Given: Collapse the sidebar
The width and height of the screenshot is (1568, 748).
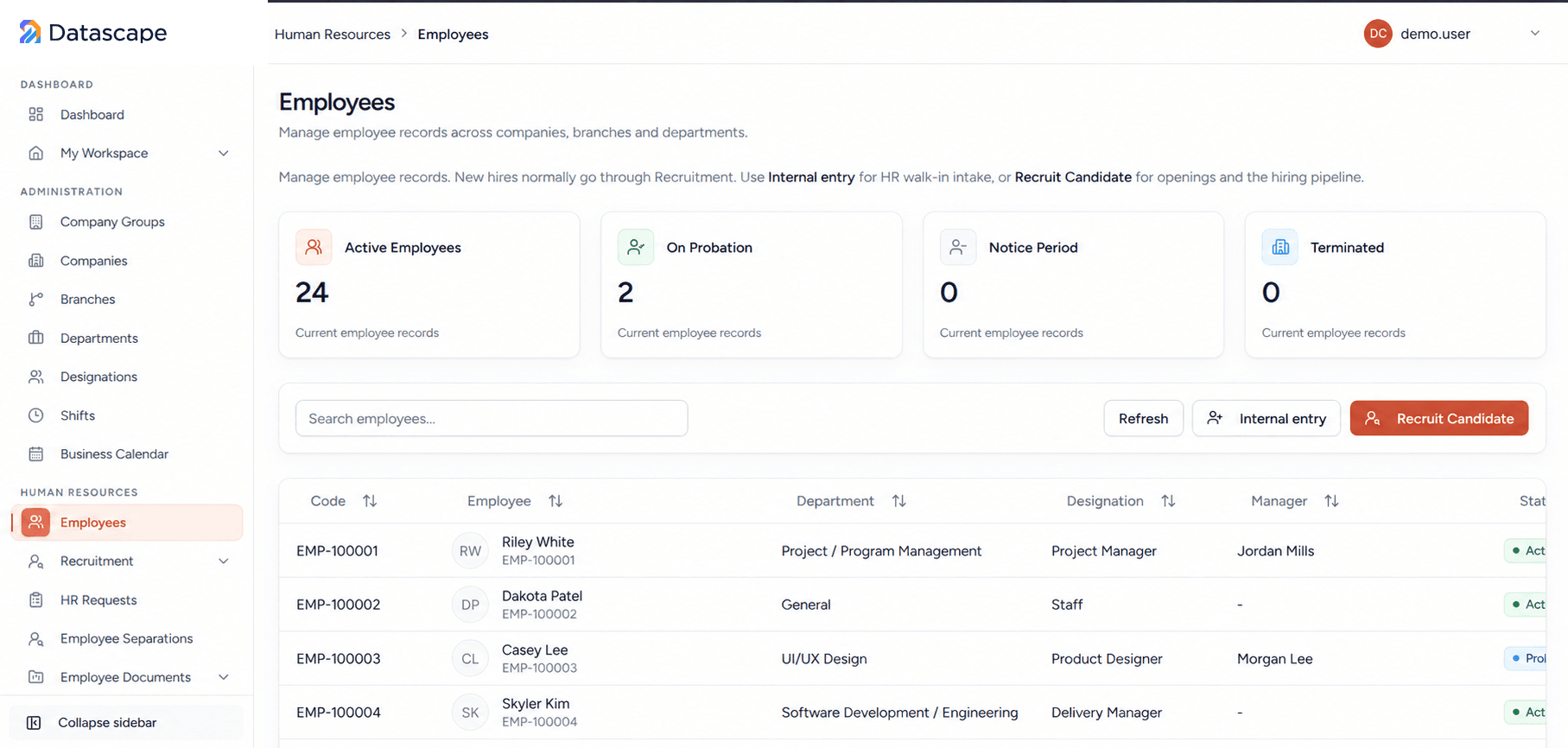Looking at the screenshot, I should [x=126, y=723].
